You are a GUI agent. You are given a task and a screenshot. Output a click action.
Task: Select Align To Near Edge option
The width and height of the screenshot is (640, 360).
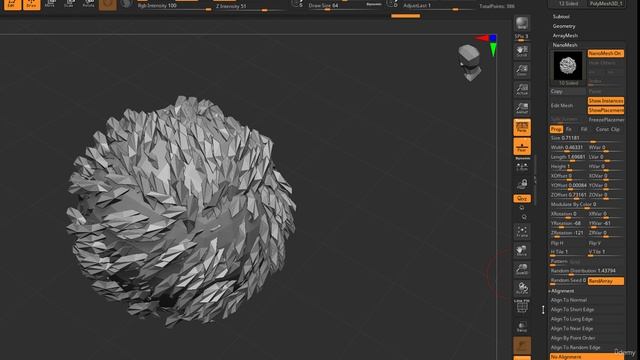[x=587, y=328]
